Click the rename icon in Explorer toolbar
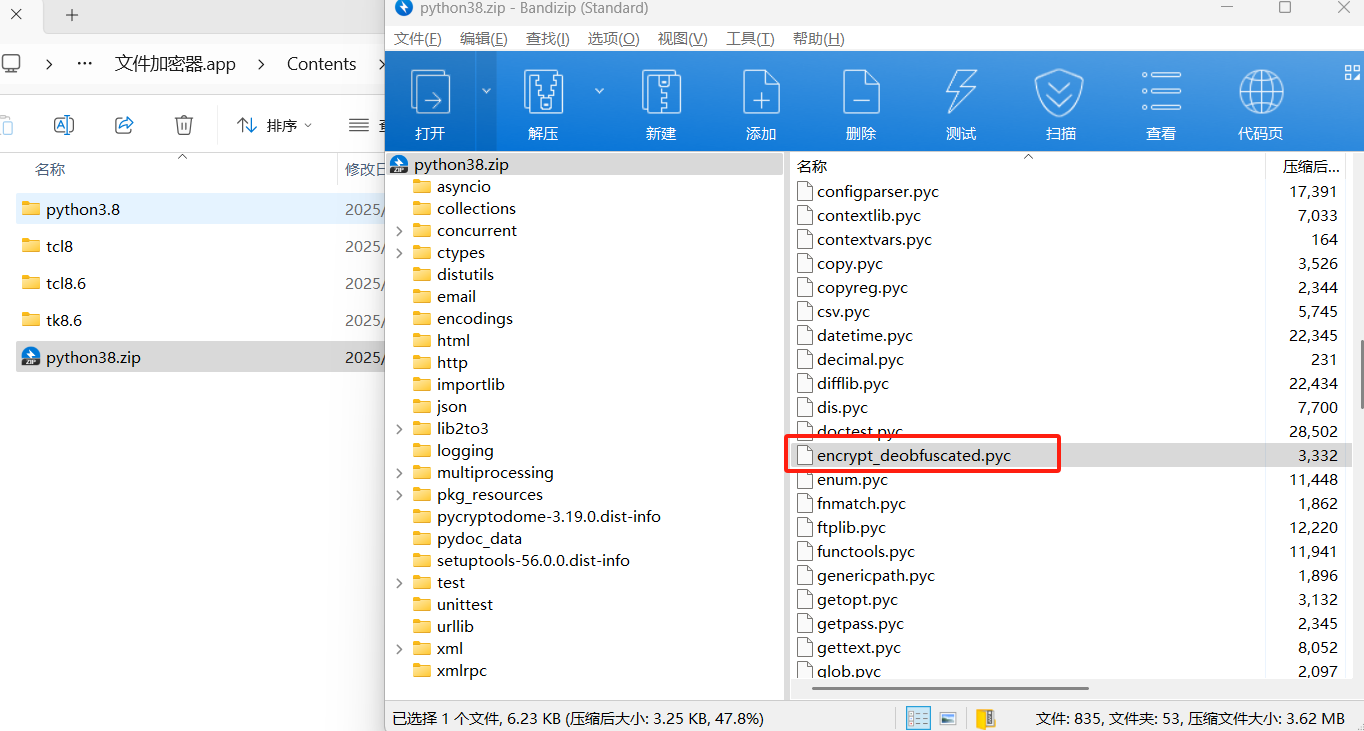Screen dimensions: 1364x731 (64, 125)
